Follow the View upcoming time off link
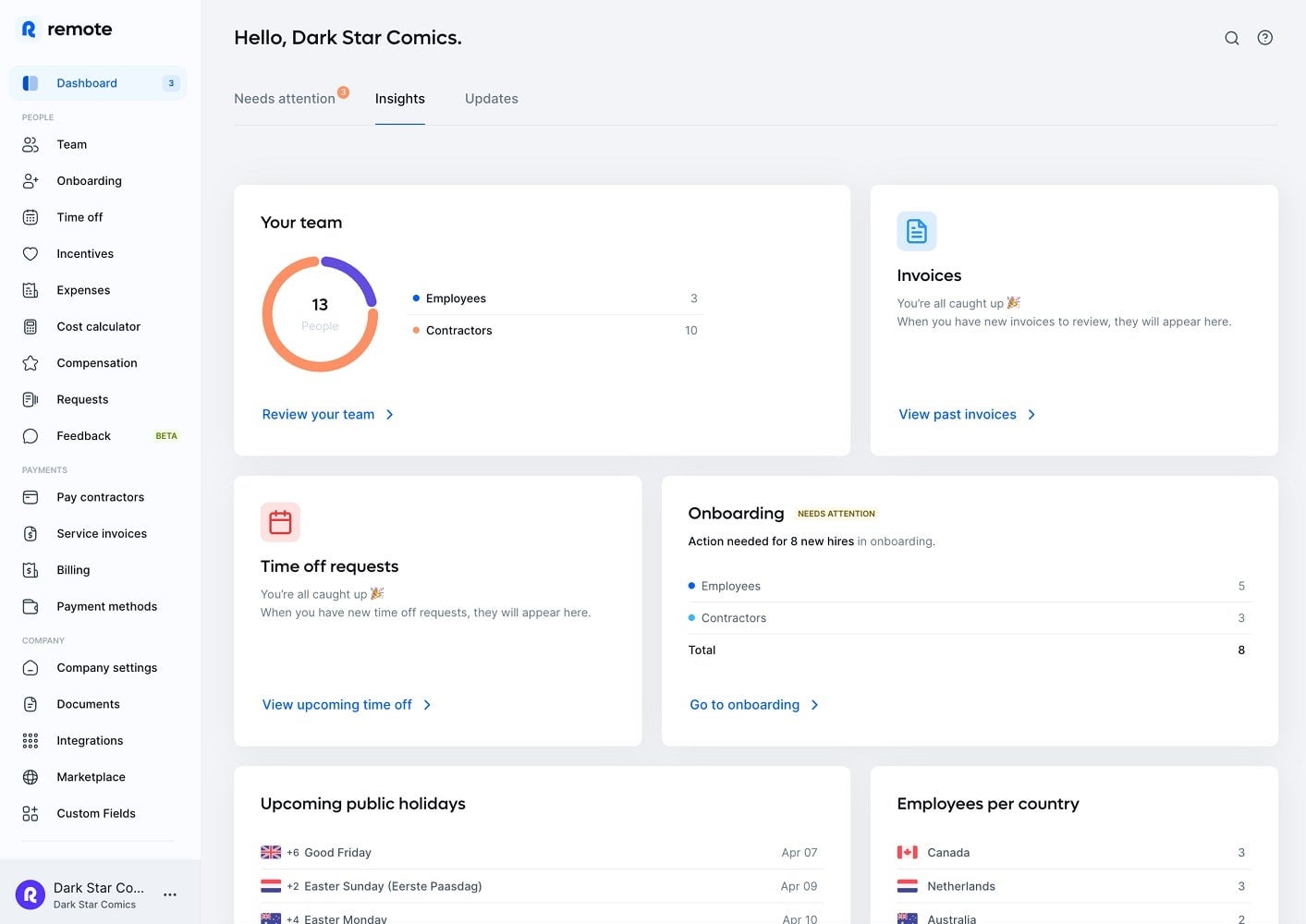The height and width of the screenshot is (924, 1306). [336, 705]
